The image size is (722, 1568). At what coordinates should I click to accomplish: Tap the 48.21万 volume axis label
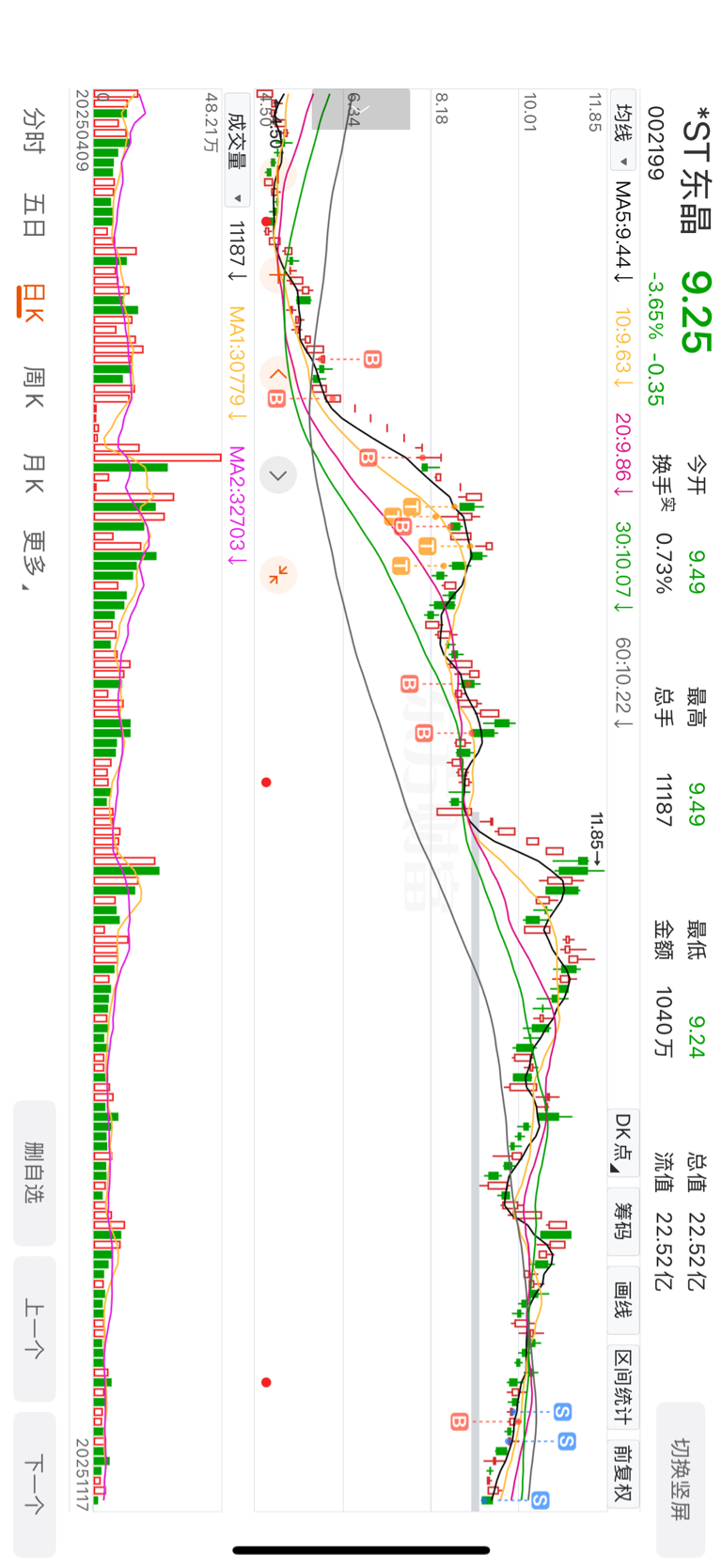[212, 122]
